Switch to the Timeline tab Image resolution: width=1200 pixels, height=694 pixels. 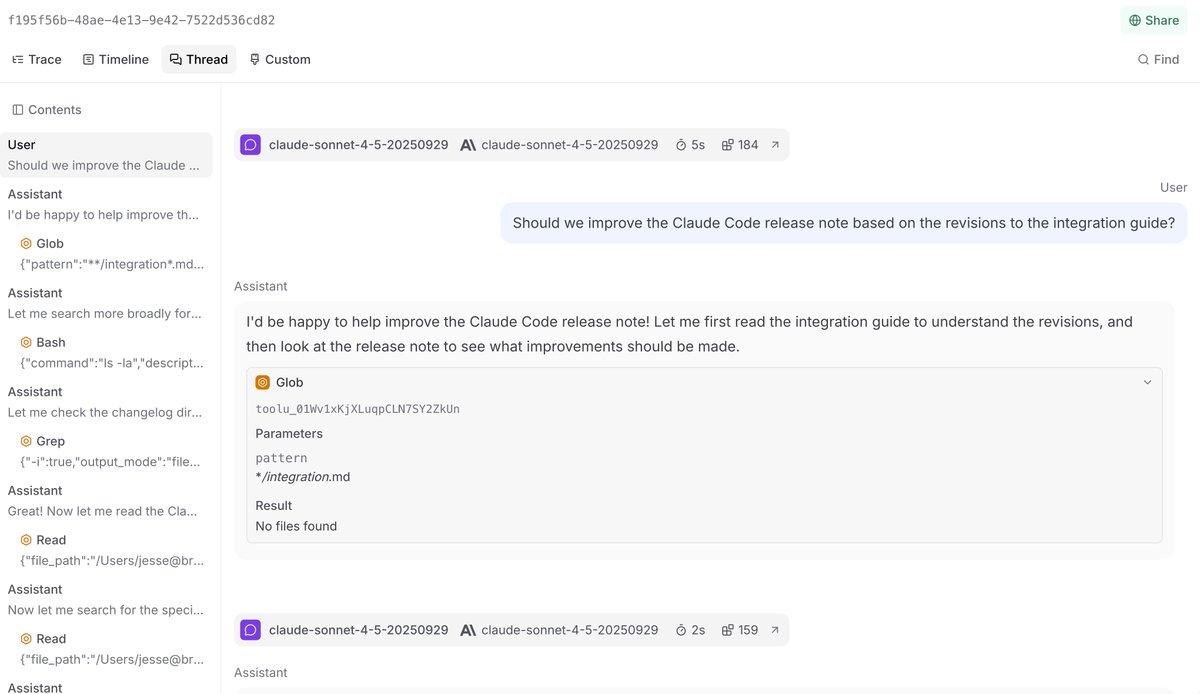[x=115, y=59]
